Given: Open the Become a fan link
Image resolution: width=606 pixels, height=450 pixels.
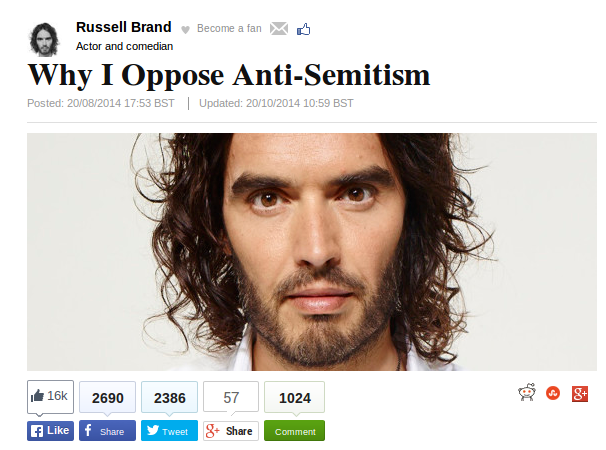Looking at the screenshot, I should click(x=229, y=29).
